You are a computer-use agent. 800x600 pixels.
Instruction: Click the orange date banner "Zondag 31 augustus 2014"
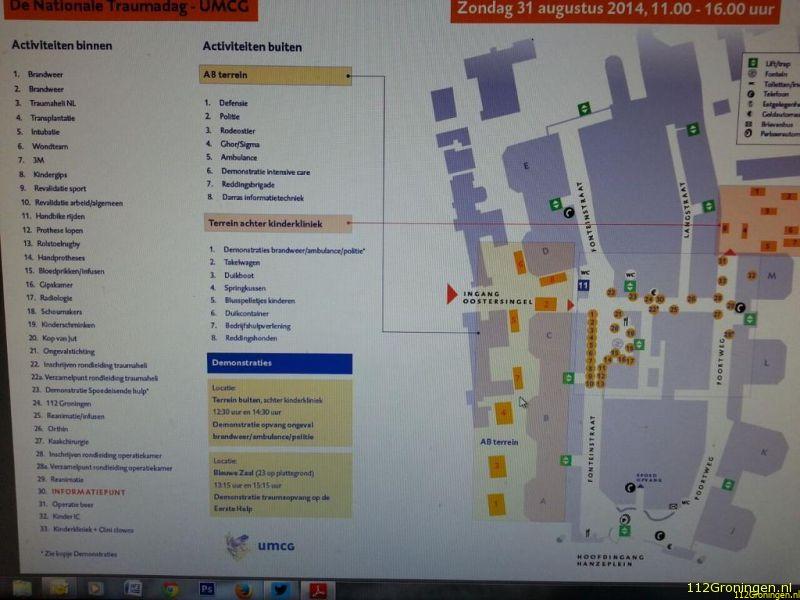pyautogui.click(x=614, y=10)
